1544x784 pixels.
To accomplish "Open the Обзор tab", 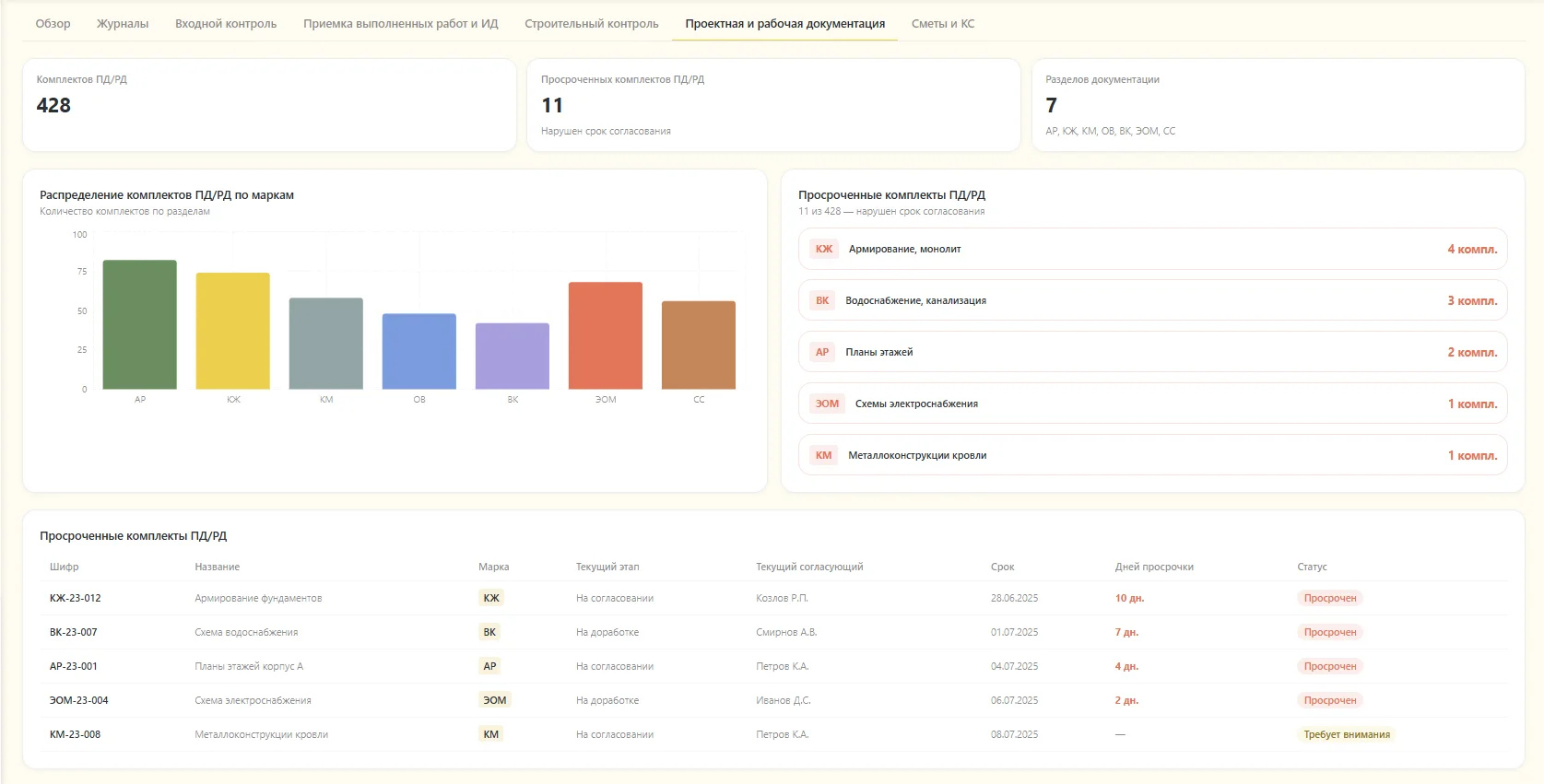I will tap(53, 24).
